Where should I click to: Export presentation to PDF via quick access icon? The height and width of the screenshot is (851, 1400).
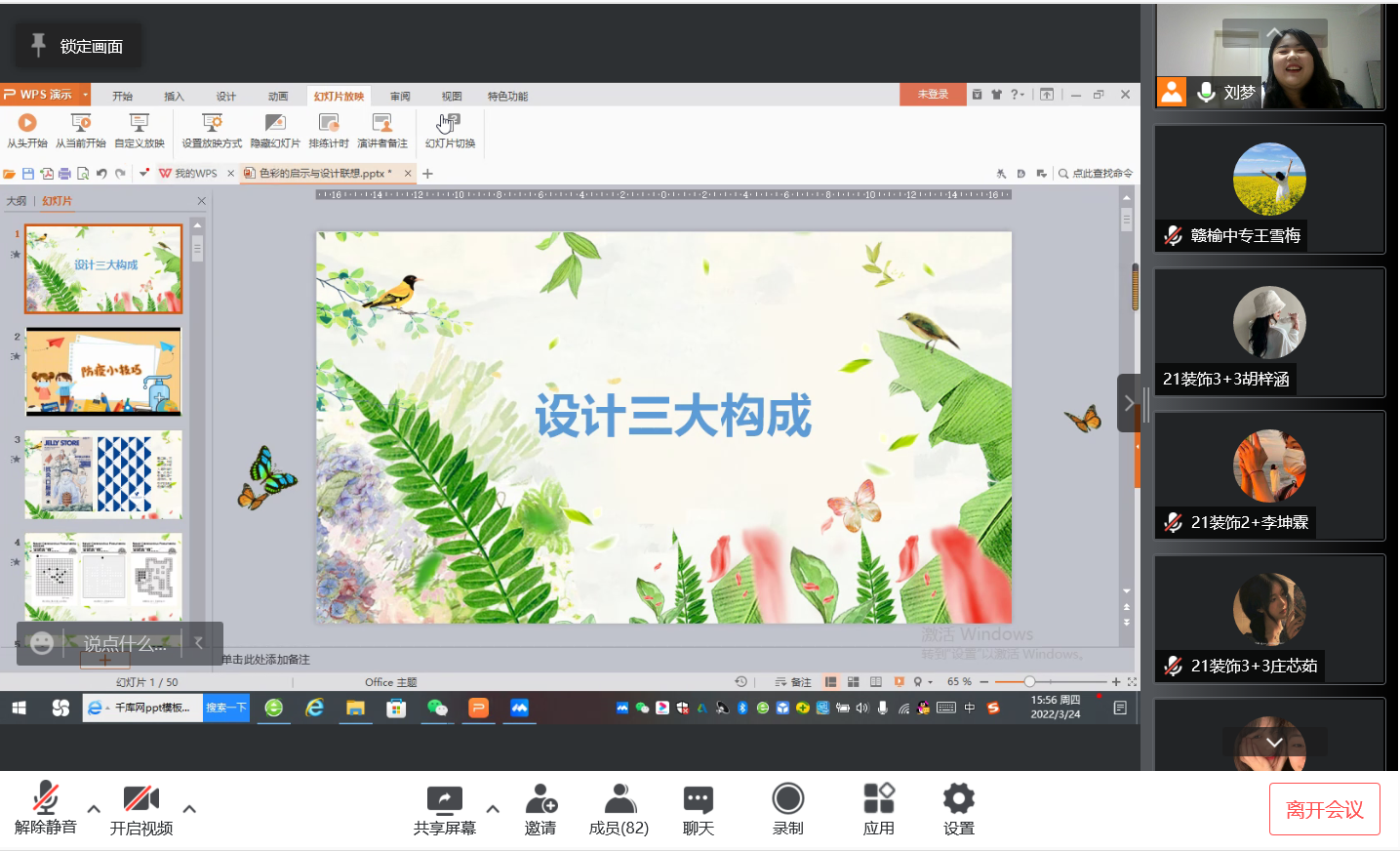click(47, 173)
